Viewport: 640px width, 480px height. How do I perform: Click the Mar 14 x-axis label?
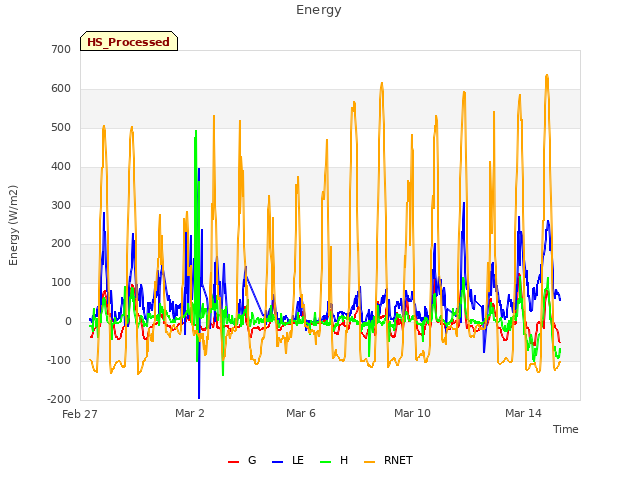coord(523,413)
